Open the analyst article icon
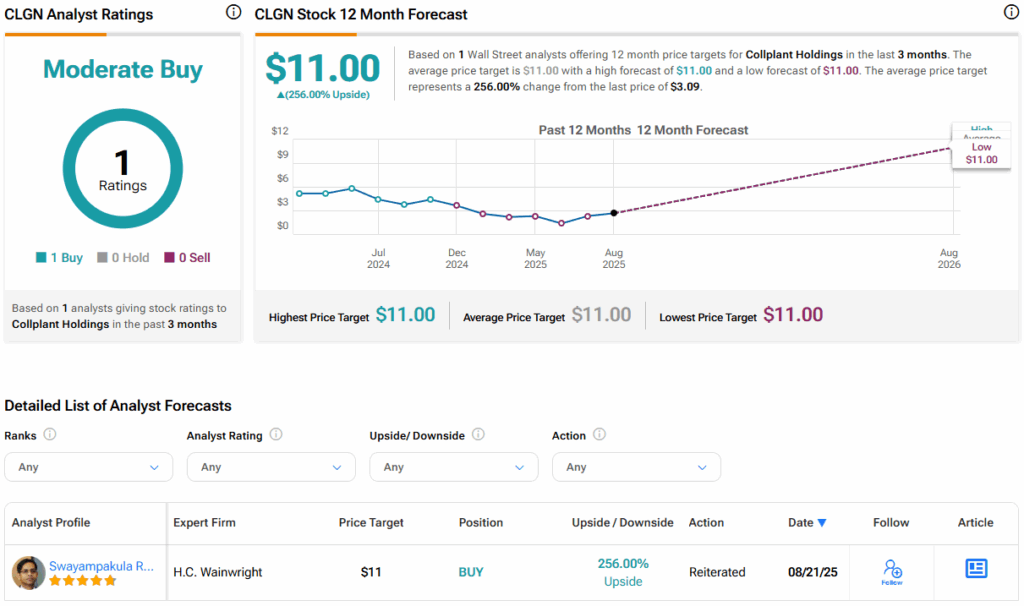This screenshot has height=606, width=1024. click(976, 569)
